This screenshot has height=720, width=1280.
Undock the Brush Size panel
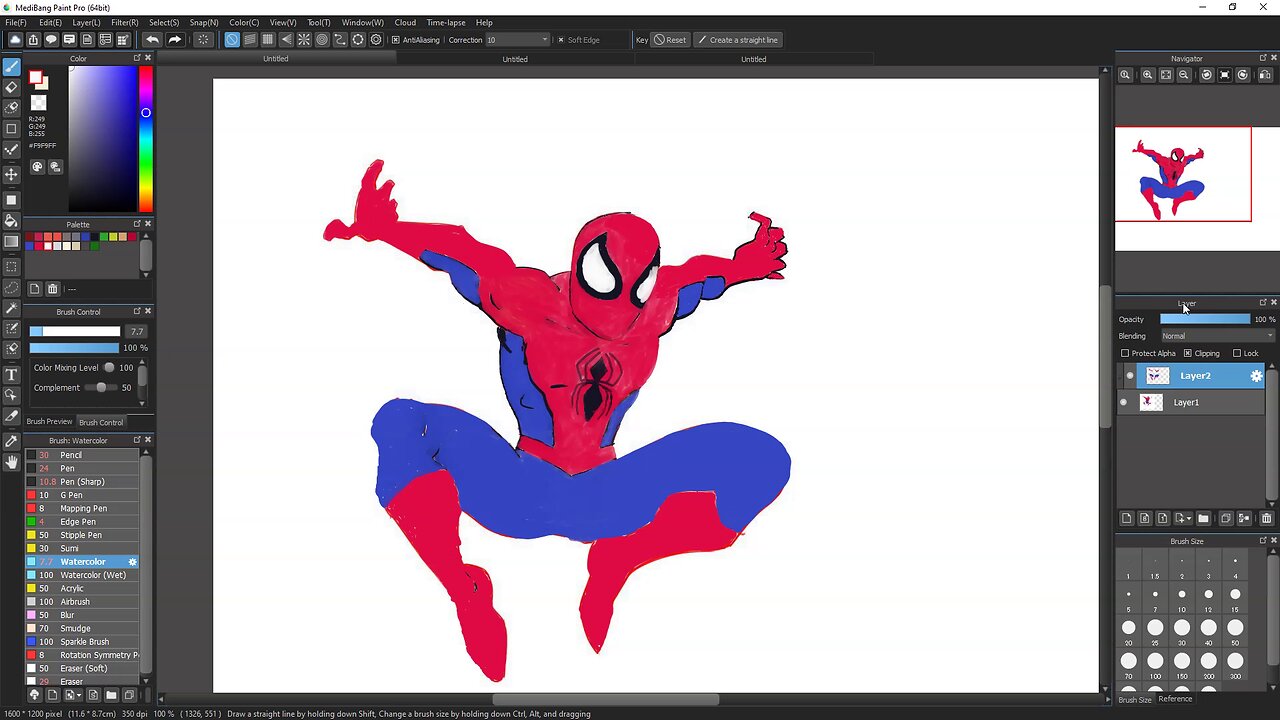coord(1262,541)
